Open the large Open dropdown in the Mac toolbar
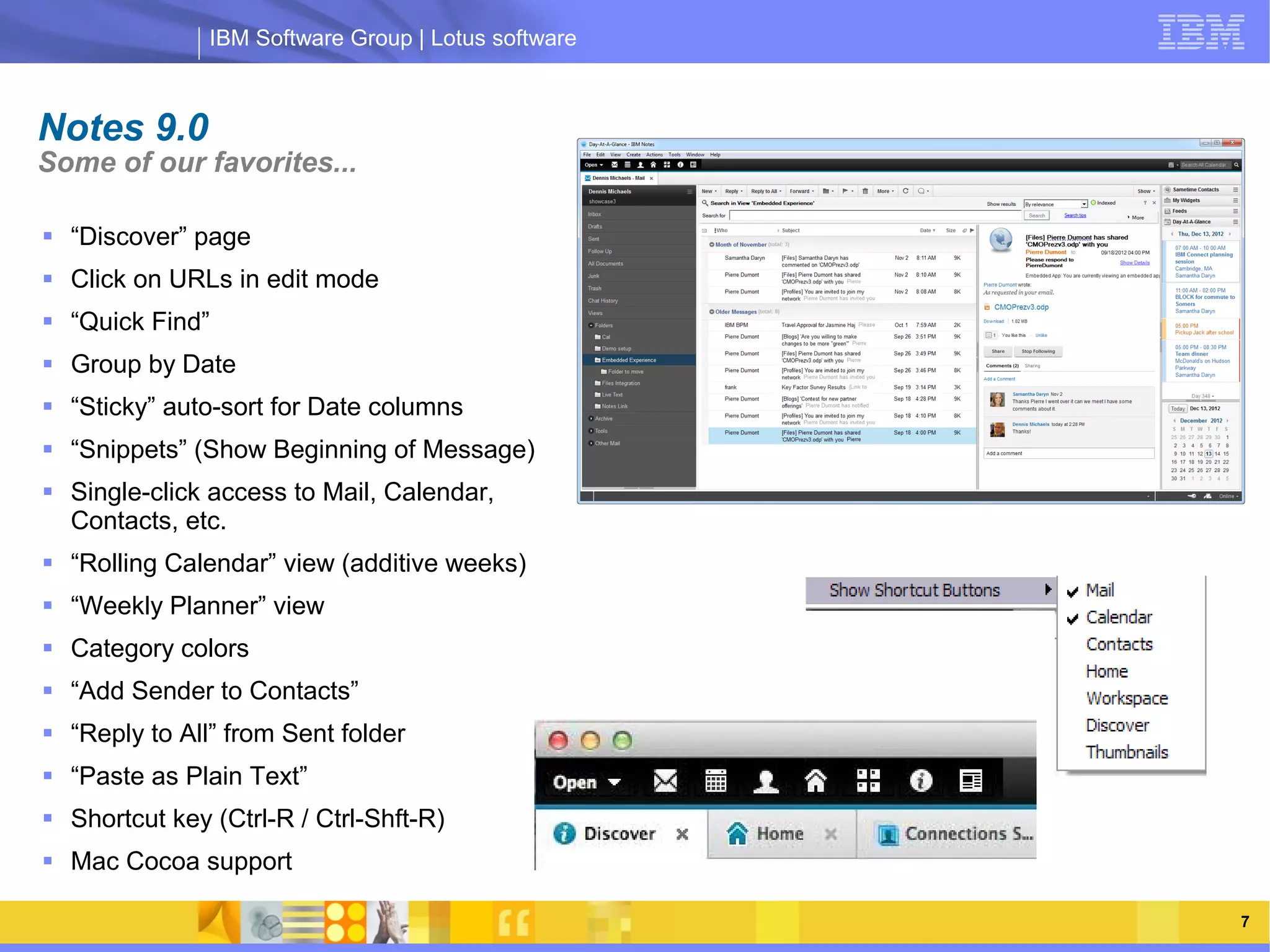Screen dimensions: 1270x952 pos(586,783)
